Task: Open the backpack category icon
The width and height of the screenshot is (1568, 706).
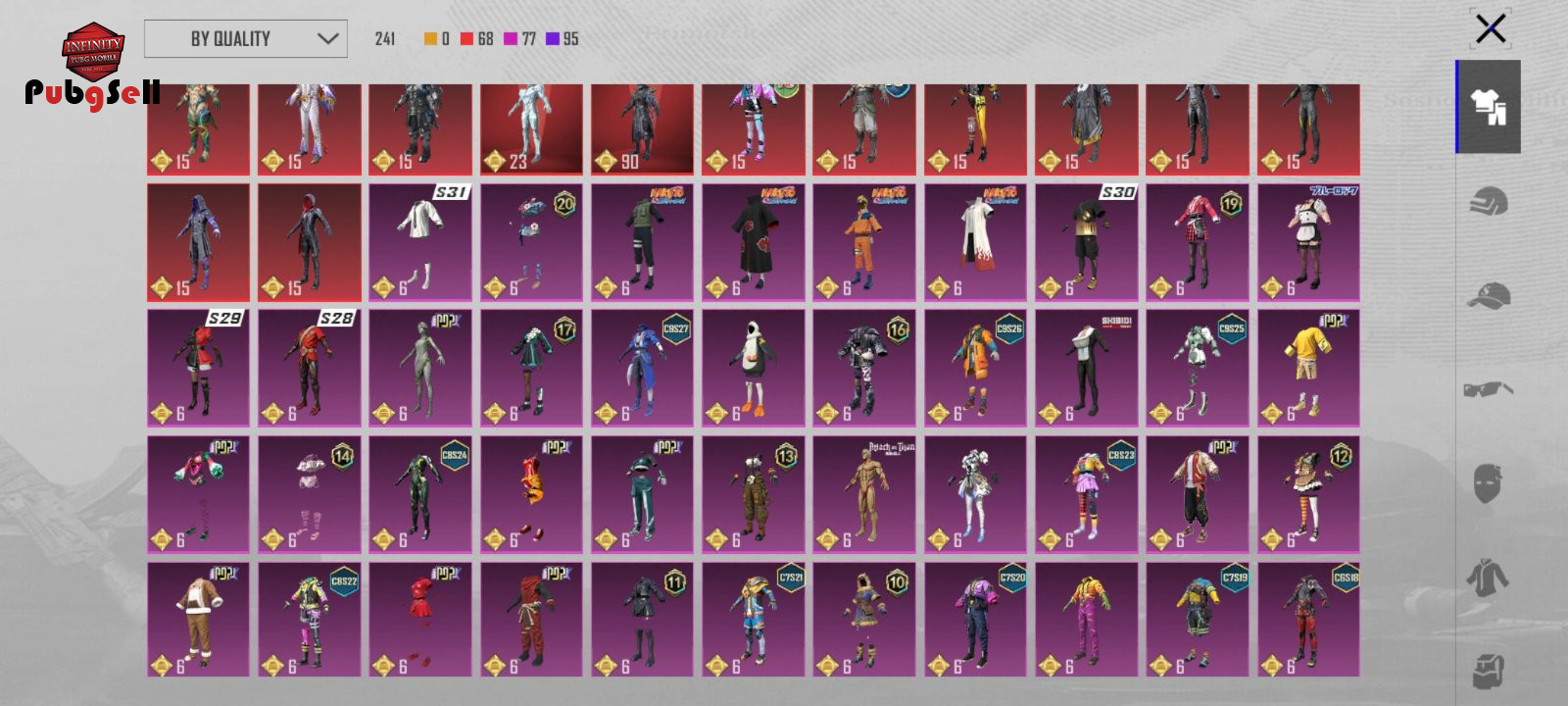Action: (x=1488, y=671)
